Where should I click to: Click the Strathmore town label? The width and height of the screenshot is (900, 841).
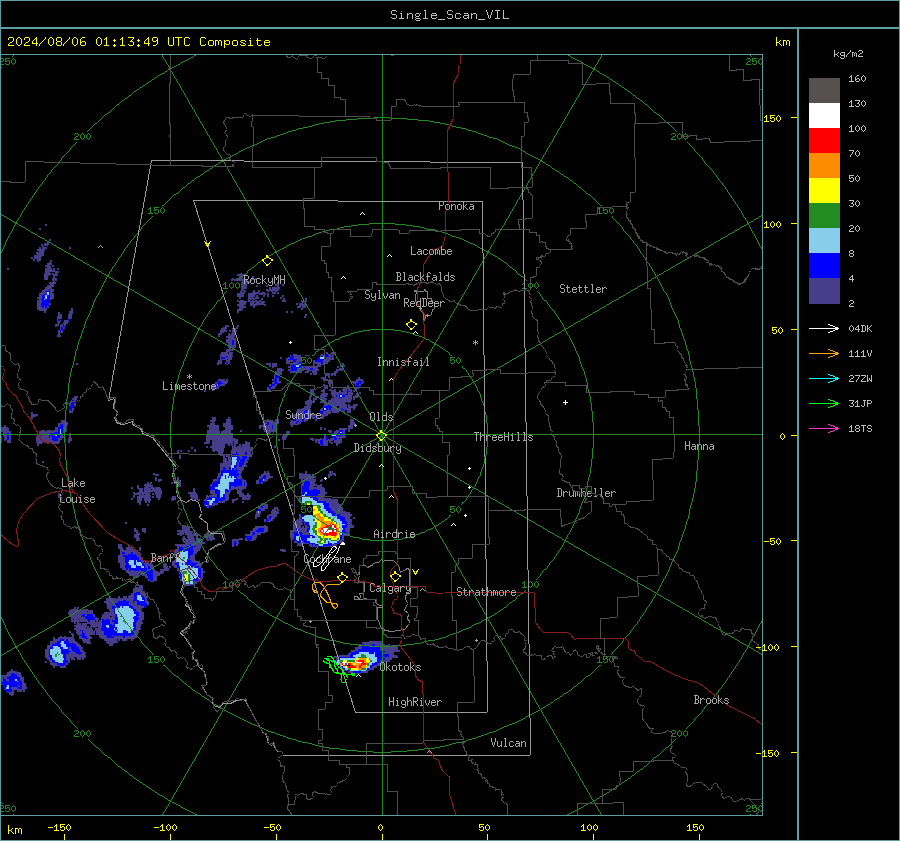[x=486, y=592]
